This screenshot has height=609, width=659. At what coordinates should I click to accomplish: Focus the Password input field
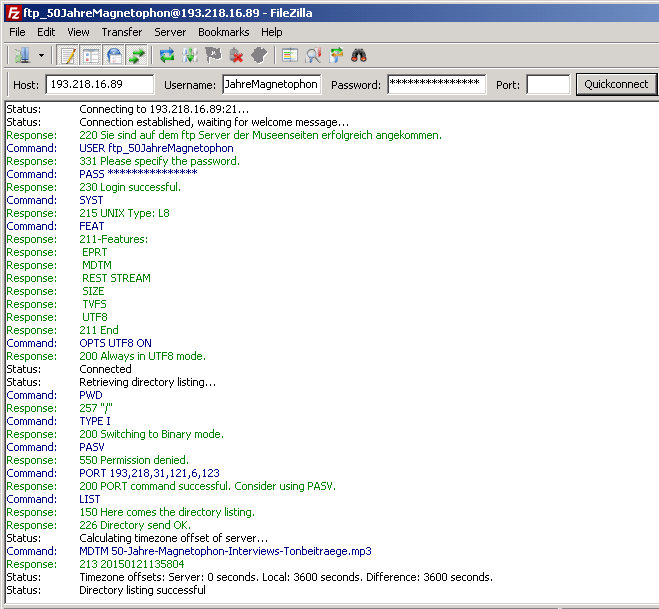437,84
